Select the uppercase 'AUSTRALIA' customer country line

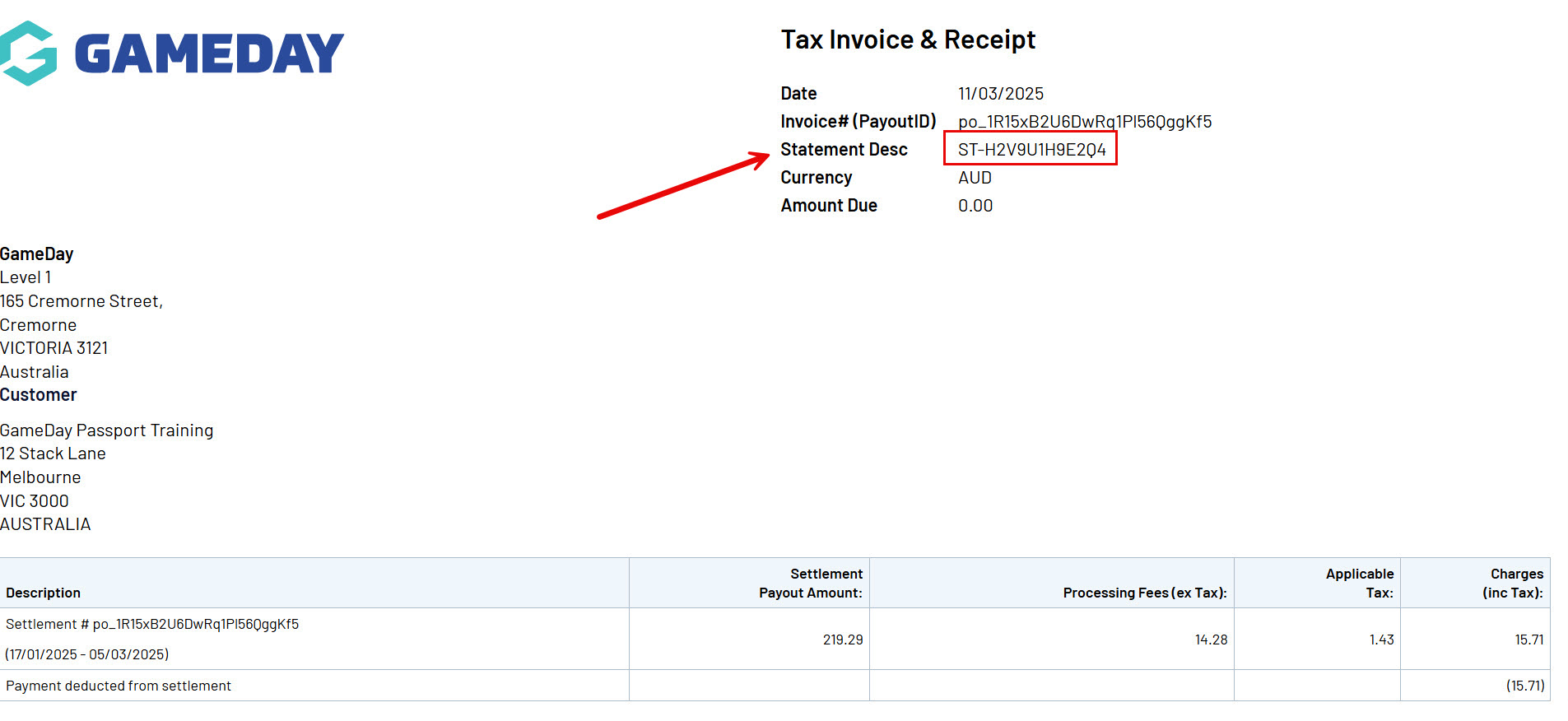click(45, 524)
